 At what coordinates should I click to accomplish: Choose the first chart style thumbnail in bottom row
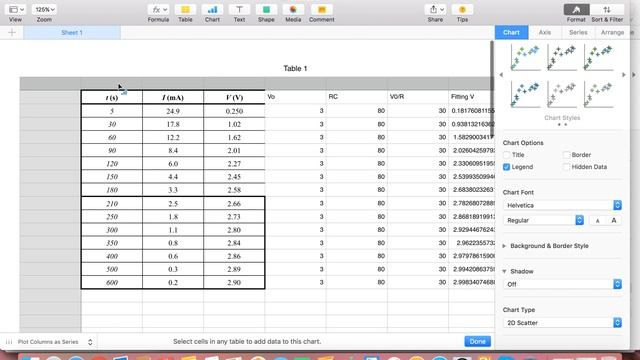click(x=525, y=94)
